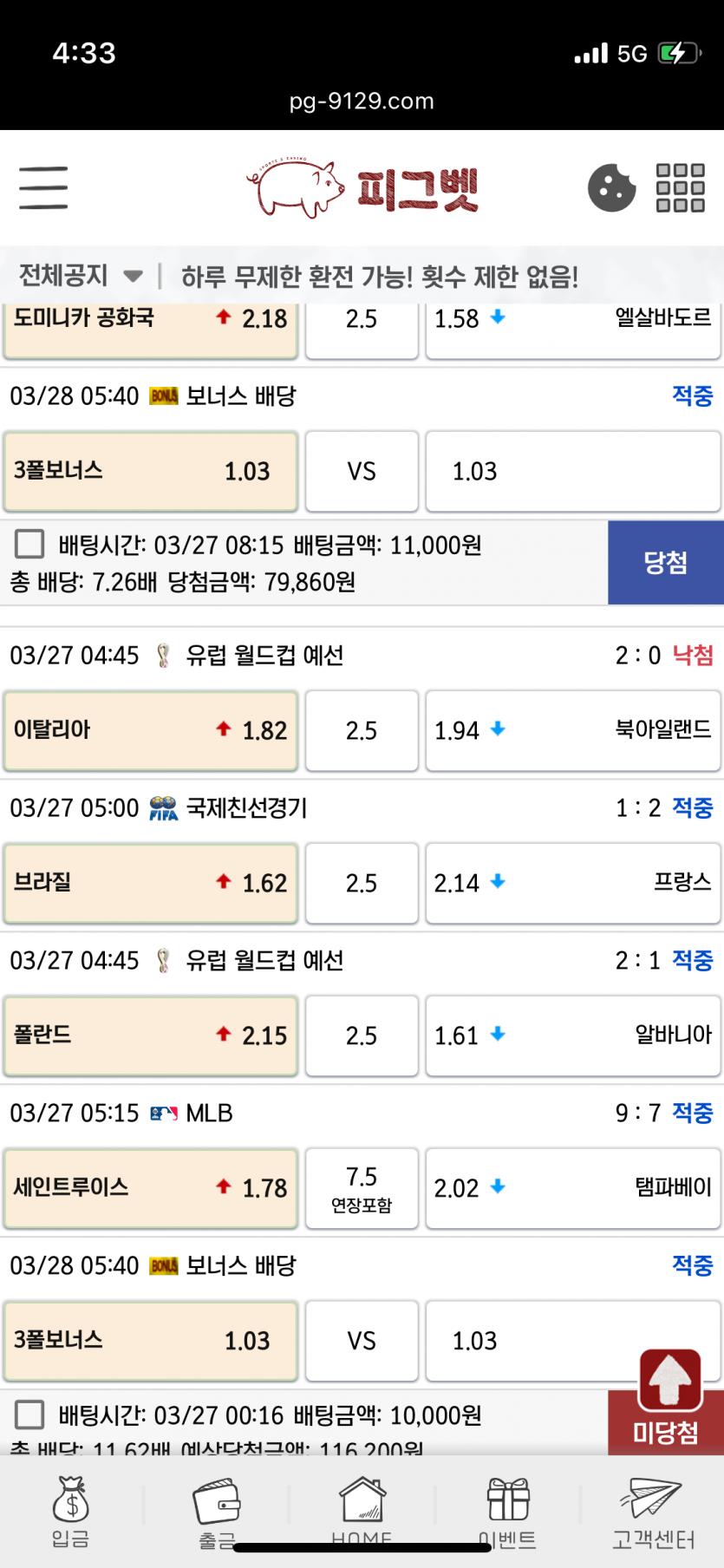The height and width of the screenshot is (1568, 724).
Task: Open the grid apps menu icon
Action: pos(681,187)
